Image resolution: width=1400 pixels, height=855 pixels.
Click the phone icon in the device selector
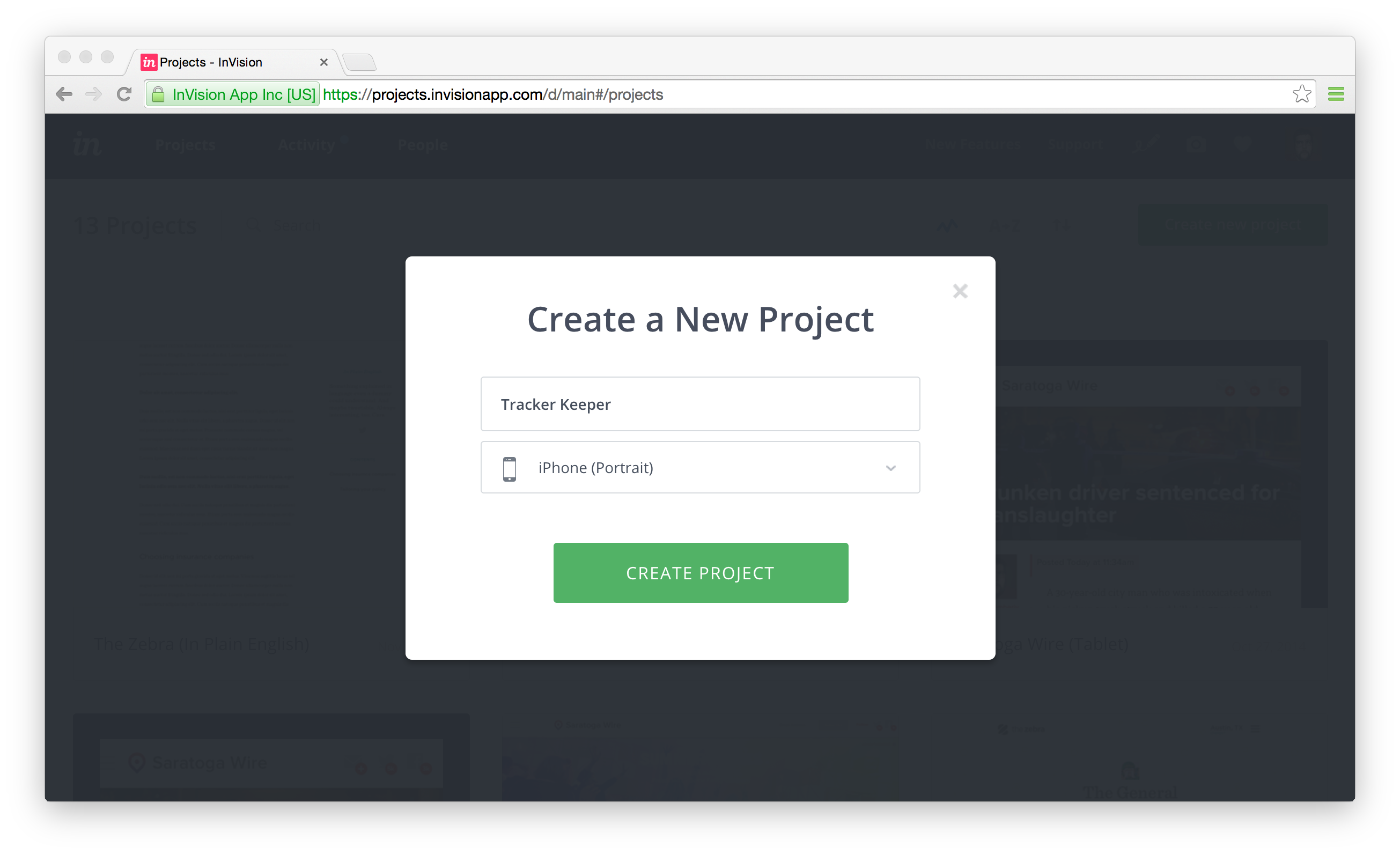point(510,469)
